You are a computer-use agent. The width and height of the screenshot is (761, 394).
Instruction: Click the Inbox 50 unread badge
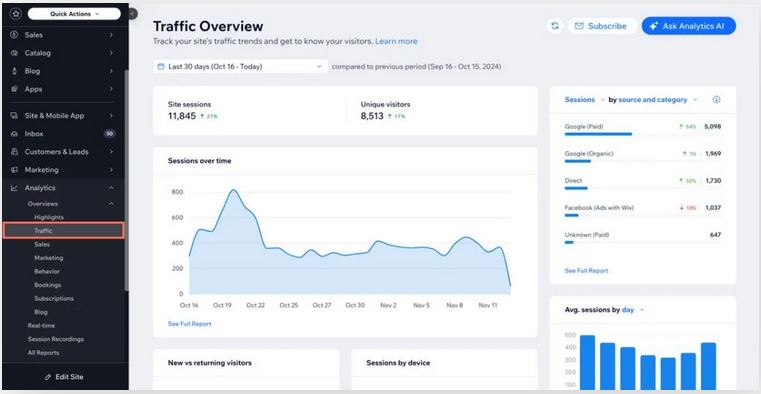[x=109, y=133]
